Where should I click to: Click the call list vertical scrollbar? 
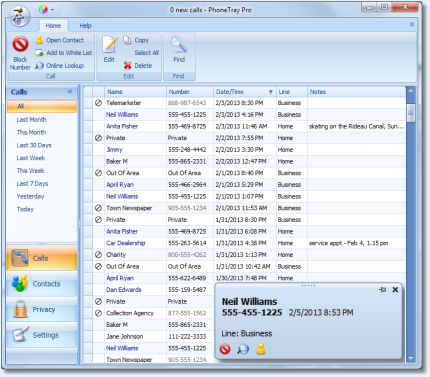(x=411, y=225)
